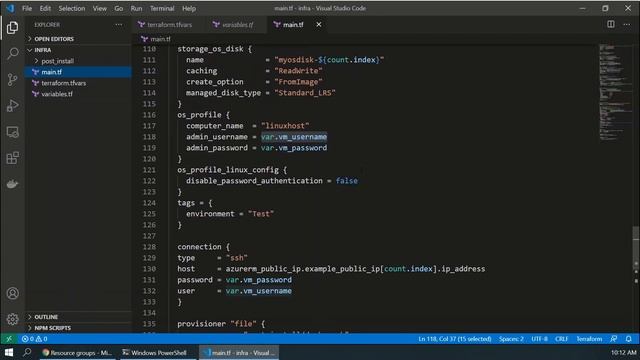Open Windows taskbar search
The width and height of the screenshot is (640, 360).
27,352
